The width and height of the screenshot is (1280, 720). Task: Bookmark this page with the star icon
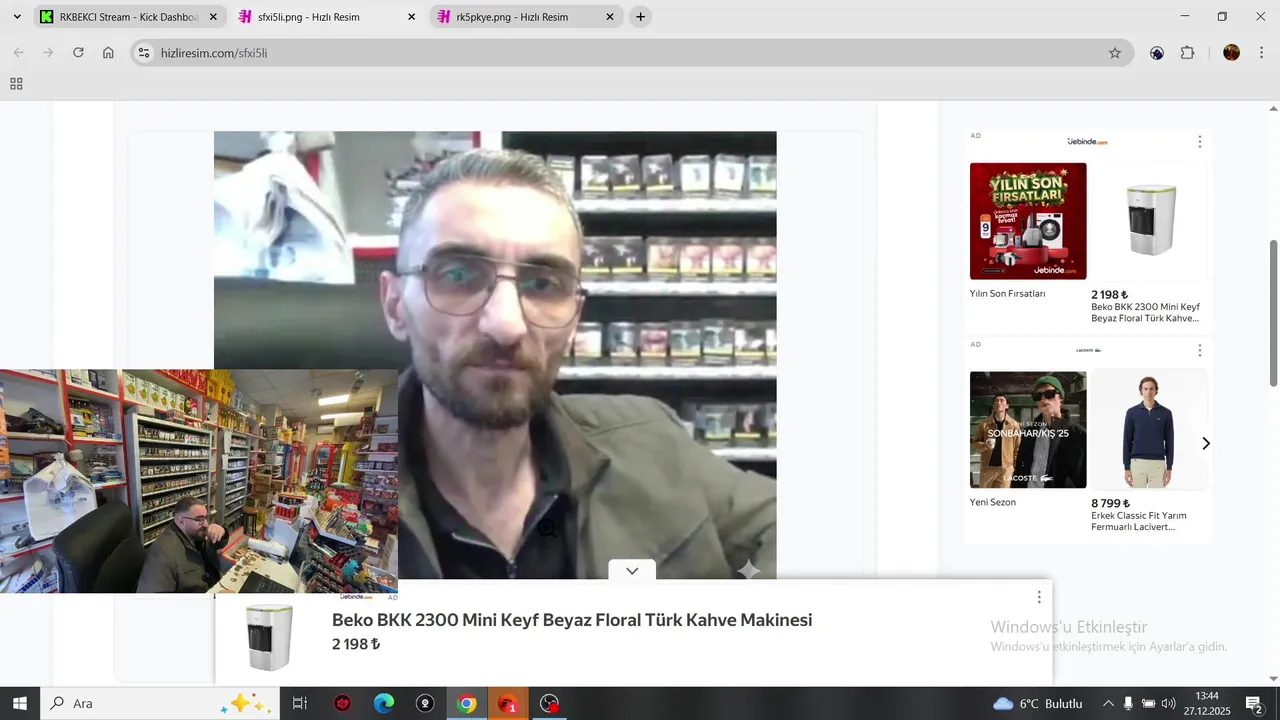coord(1115,53)
